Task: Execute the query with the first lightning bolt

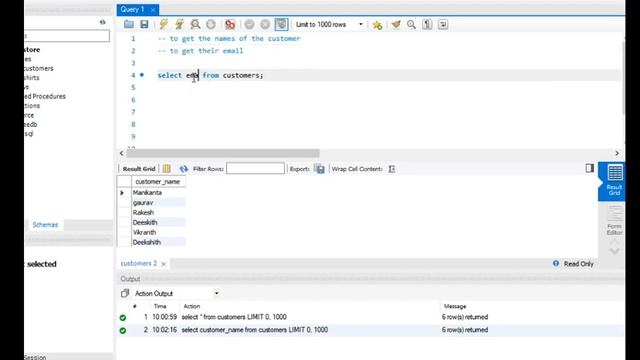Action: (164, 24)
